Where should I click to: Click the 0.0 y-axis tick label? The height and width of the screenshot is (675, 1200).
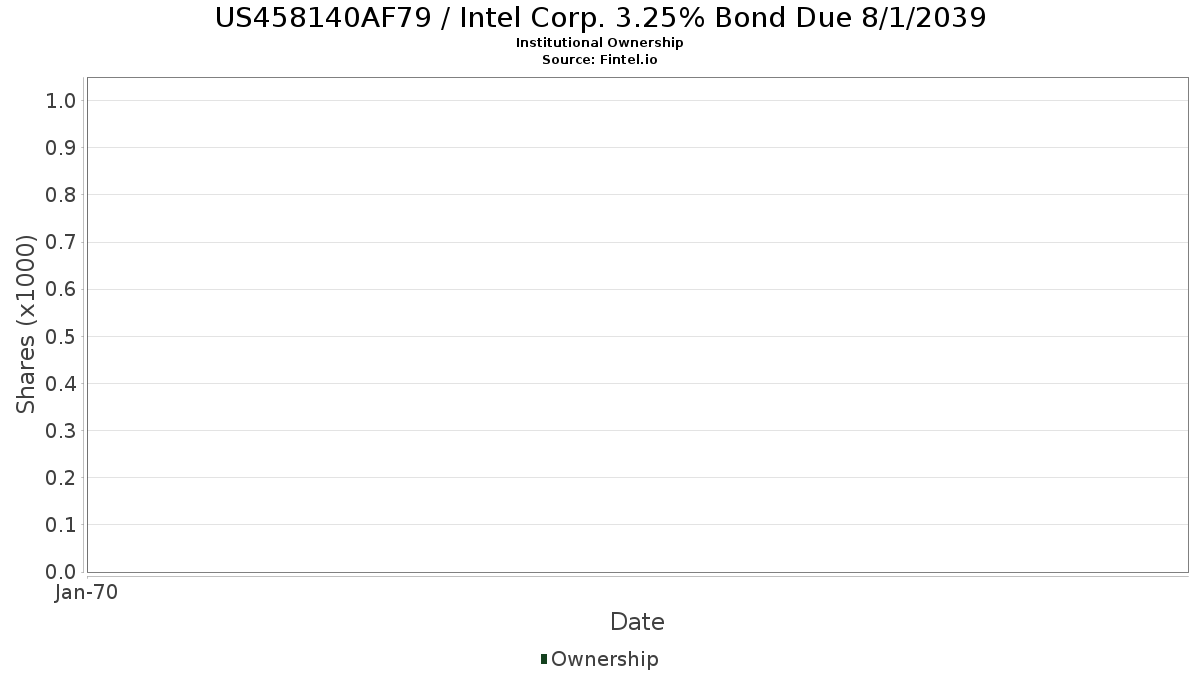(61, 572)
